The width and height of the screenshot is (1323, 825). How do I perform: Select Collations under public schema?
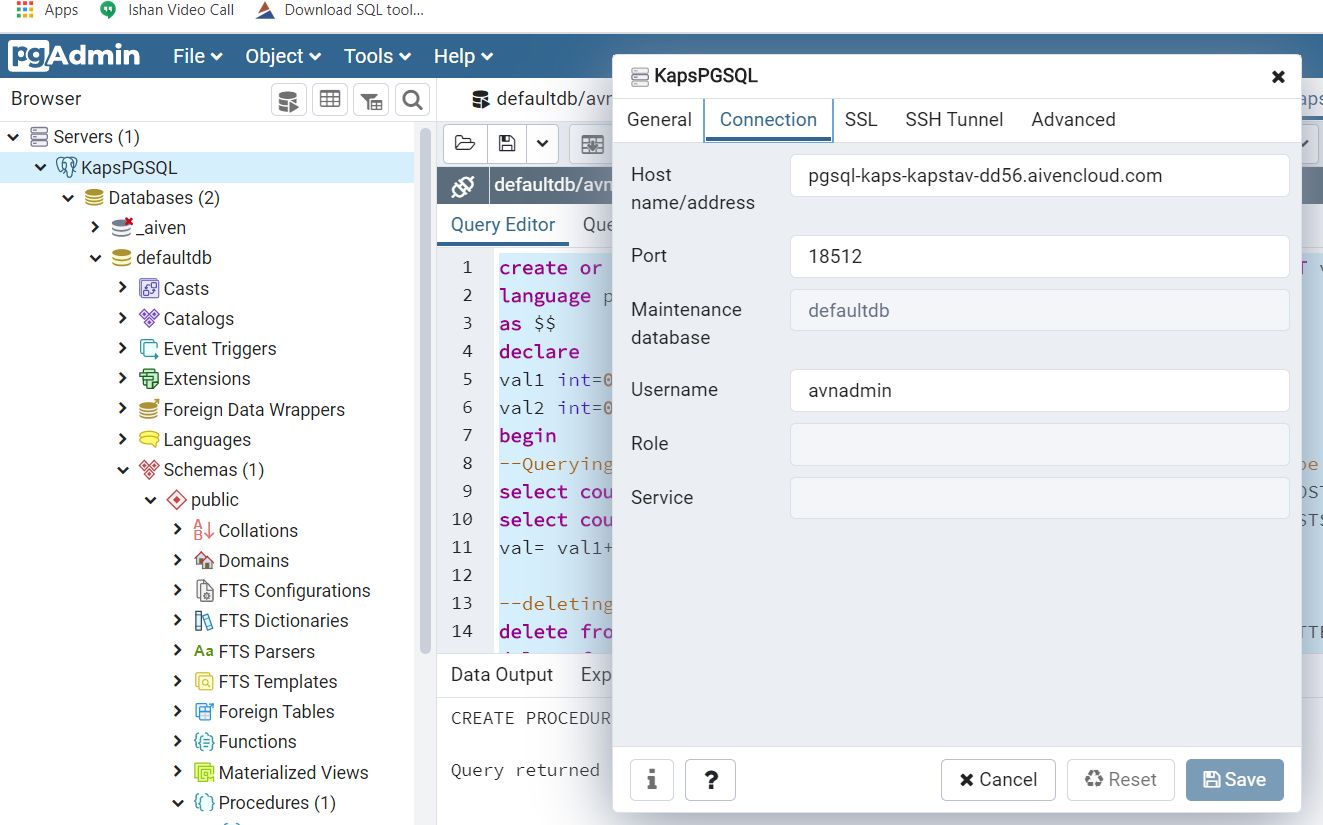[x=258, y=531]
